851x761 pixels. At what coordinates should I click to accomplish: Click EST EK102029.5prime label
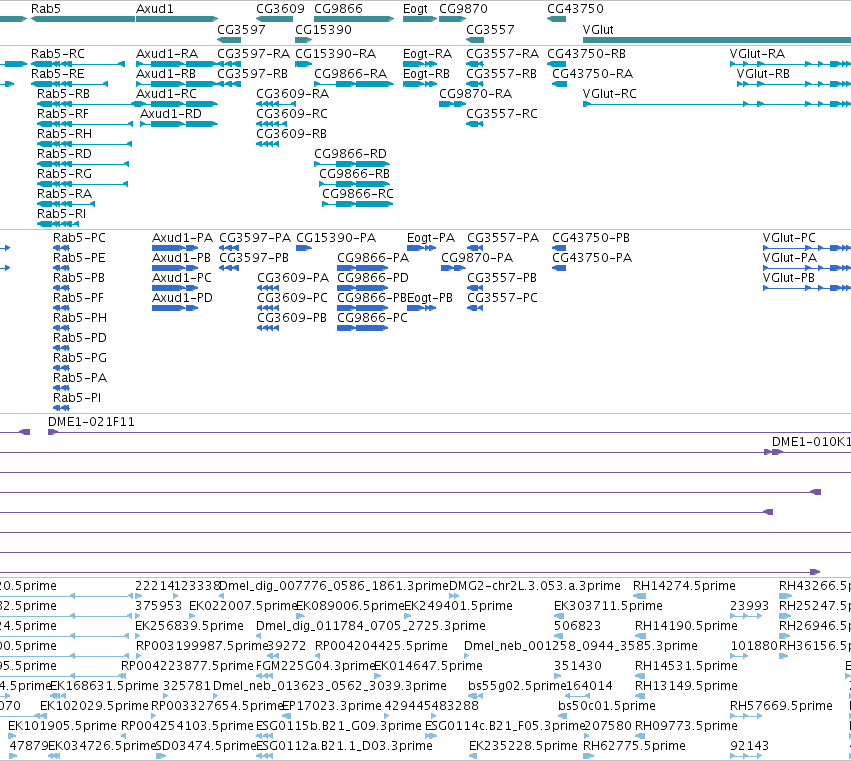[x=94, y=706]
